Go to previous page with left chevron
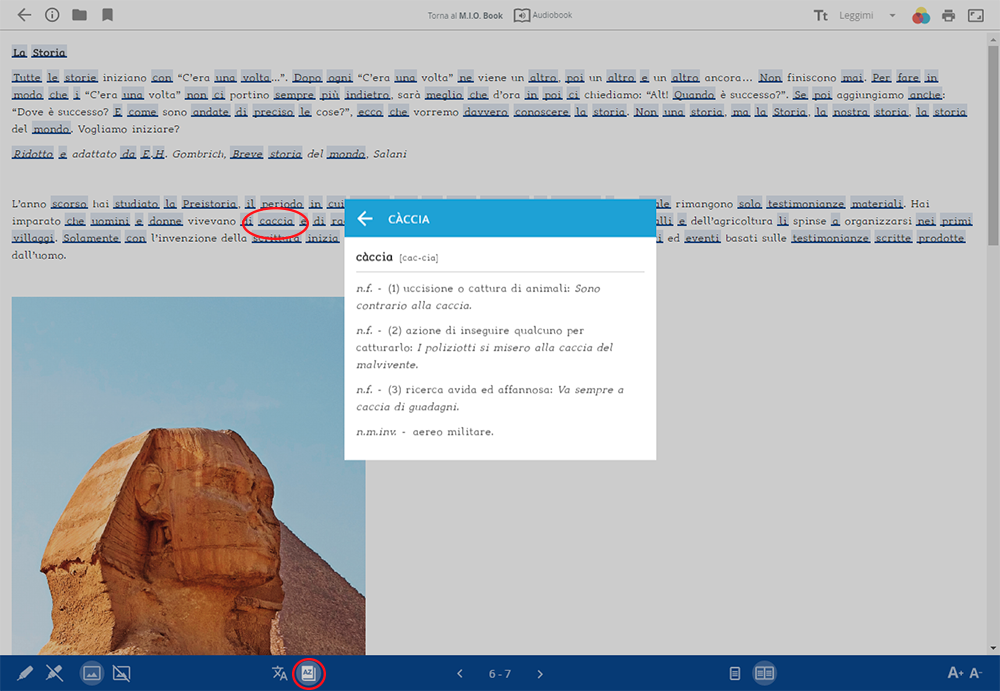 point(460,674)
